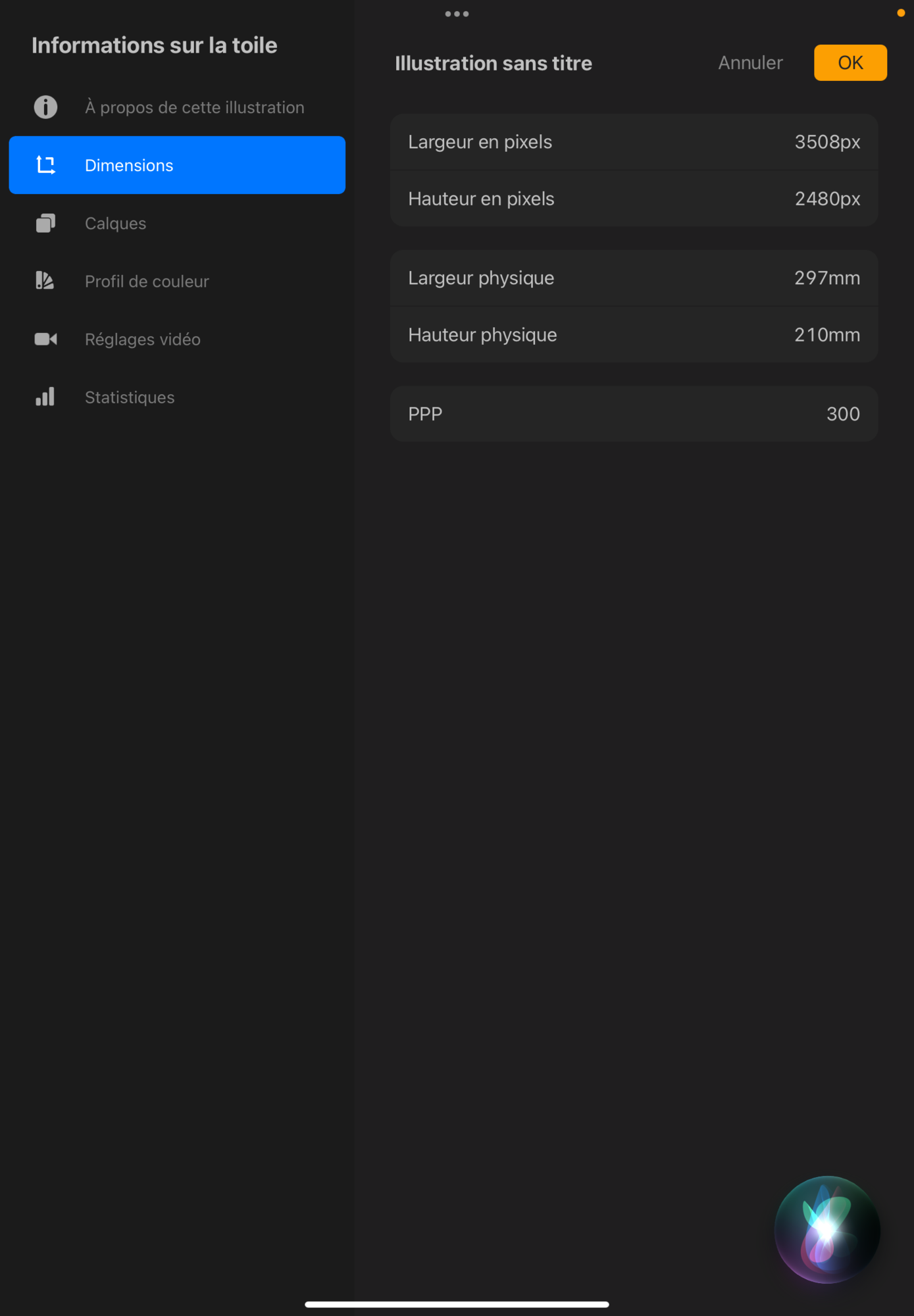Click the Dimensions crop icon
The image size is (914, 1316).
pos(45,165)
